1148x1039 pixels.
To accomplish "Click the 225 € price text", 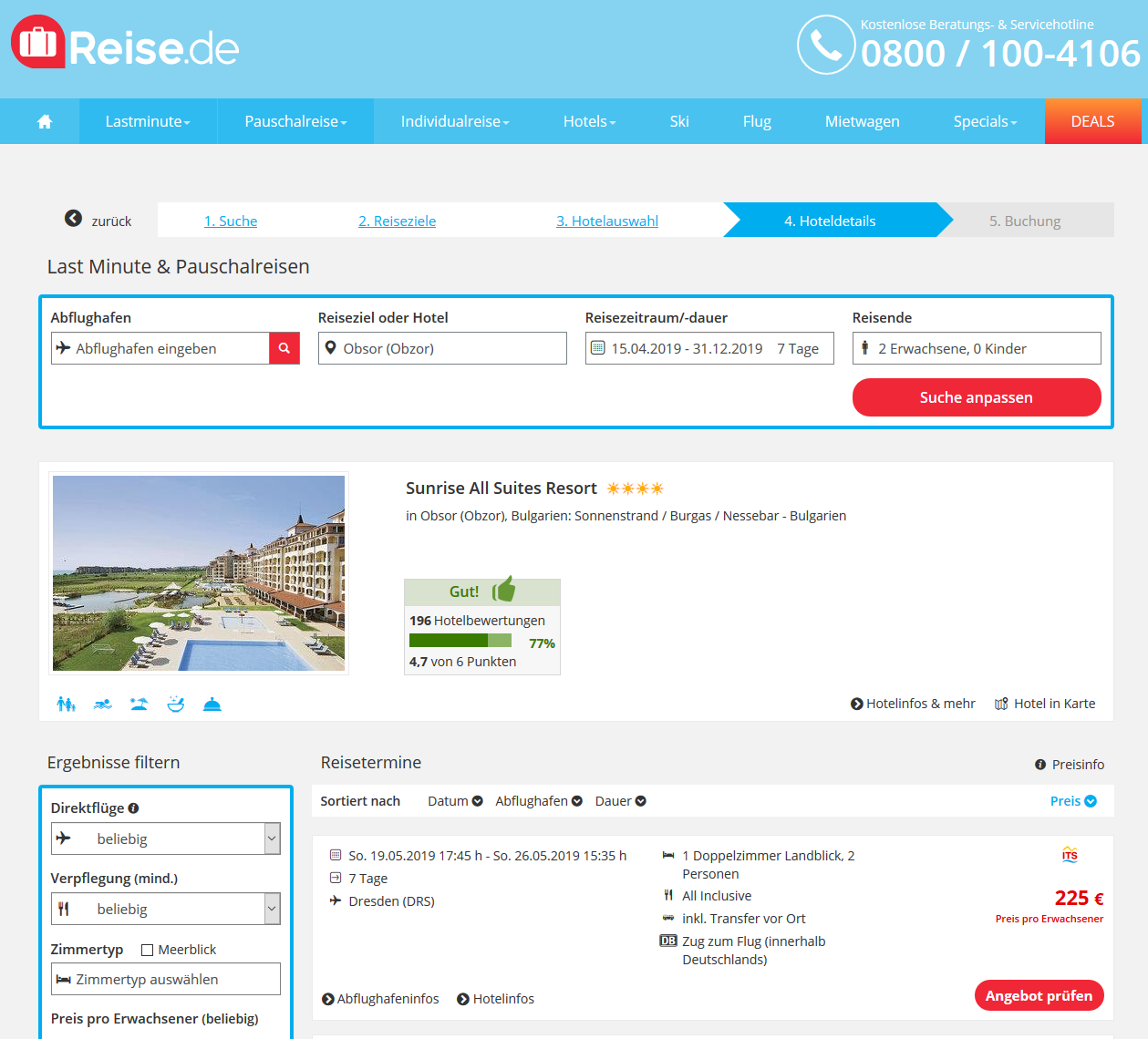I will [x=1079, y=898].
